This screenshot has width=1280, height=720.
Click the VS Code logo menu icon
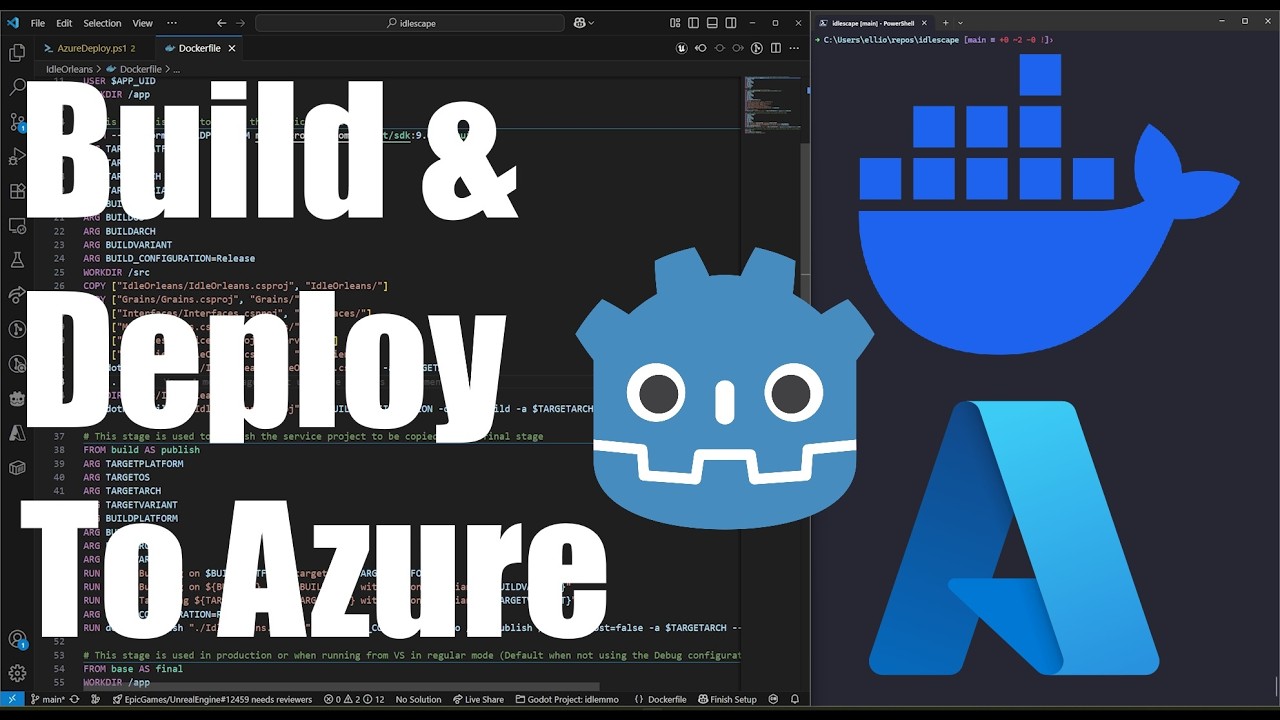point(12,22)
